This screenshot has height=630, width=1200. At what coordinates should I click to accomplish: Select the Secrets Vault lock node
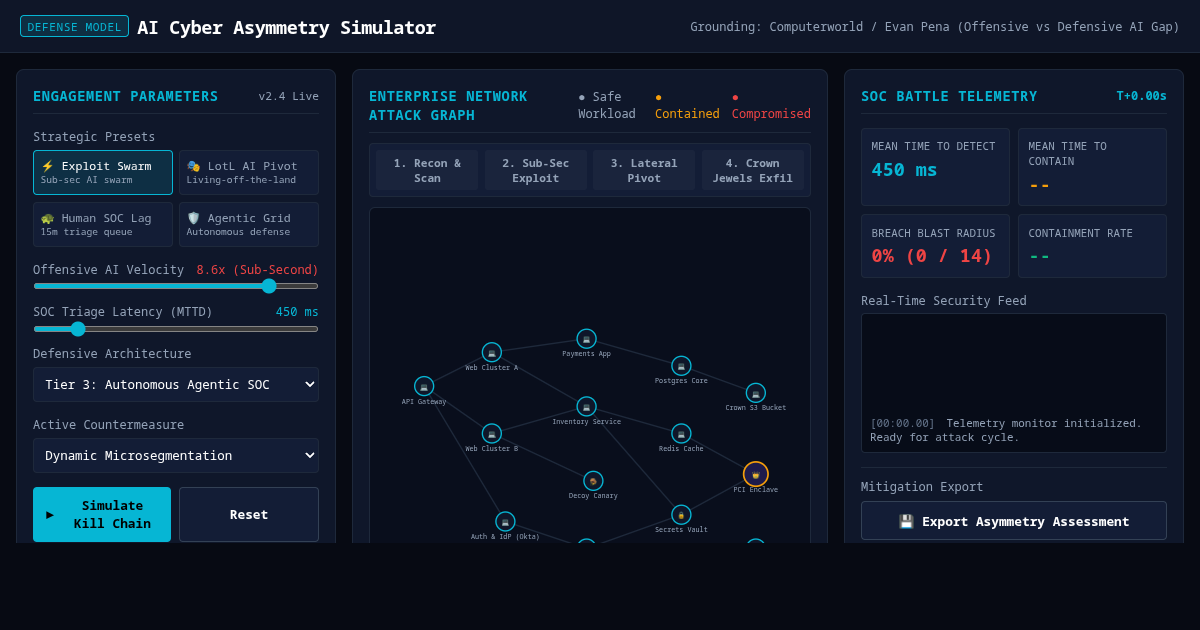(681, 515)
